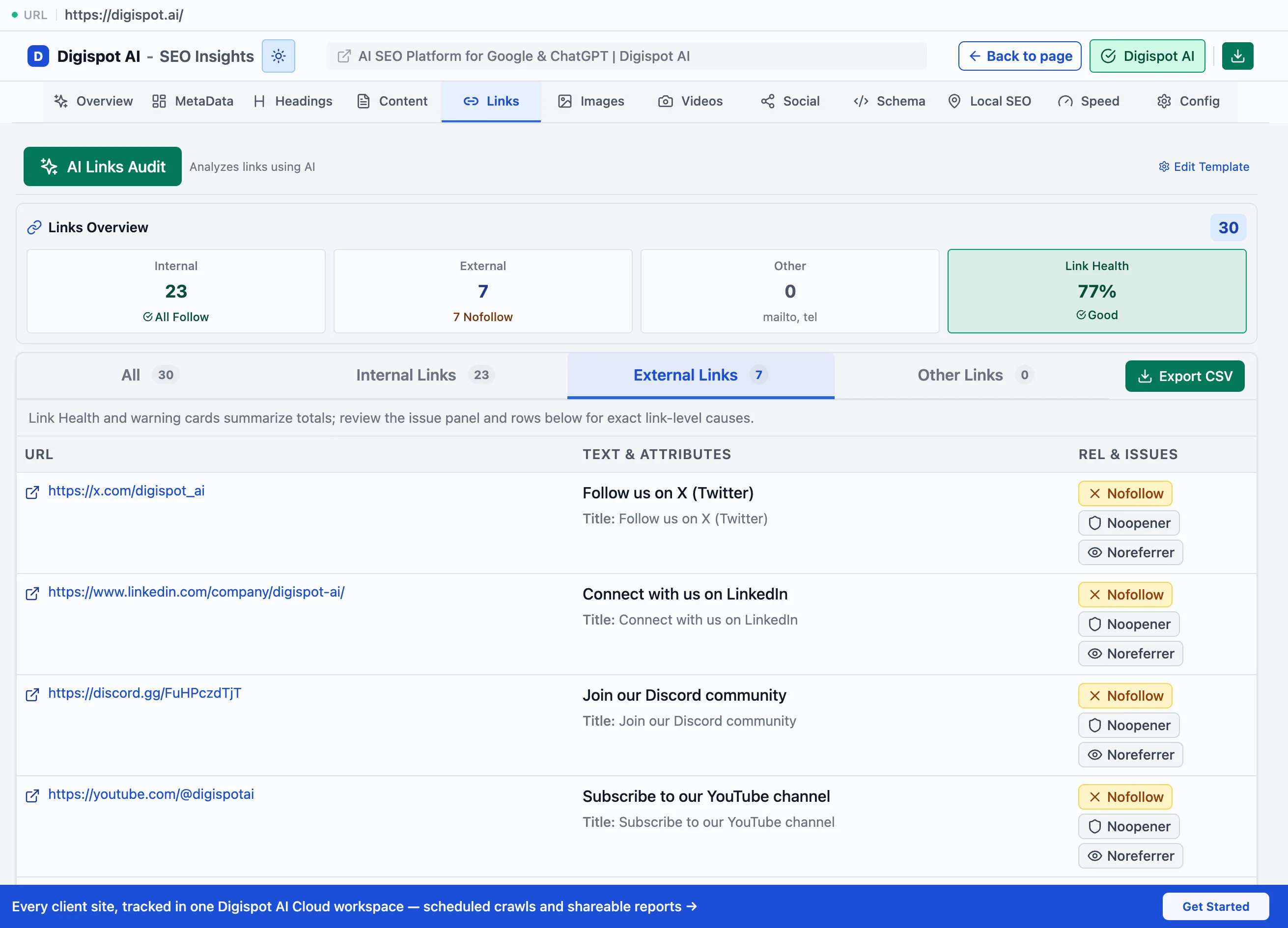Select the External Links tab

coord(700,375)
